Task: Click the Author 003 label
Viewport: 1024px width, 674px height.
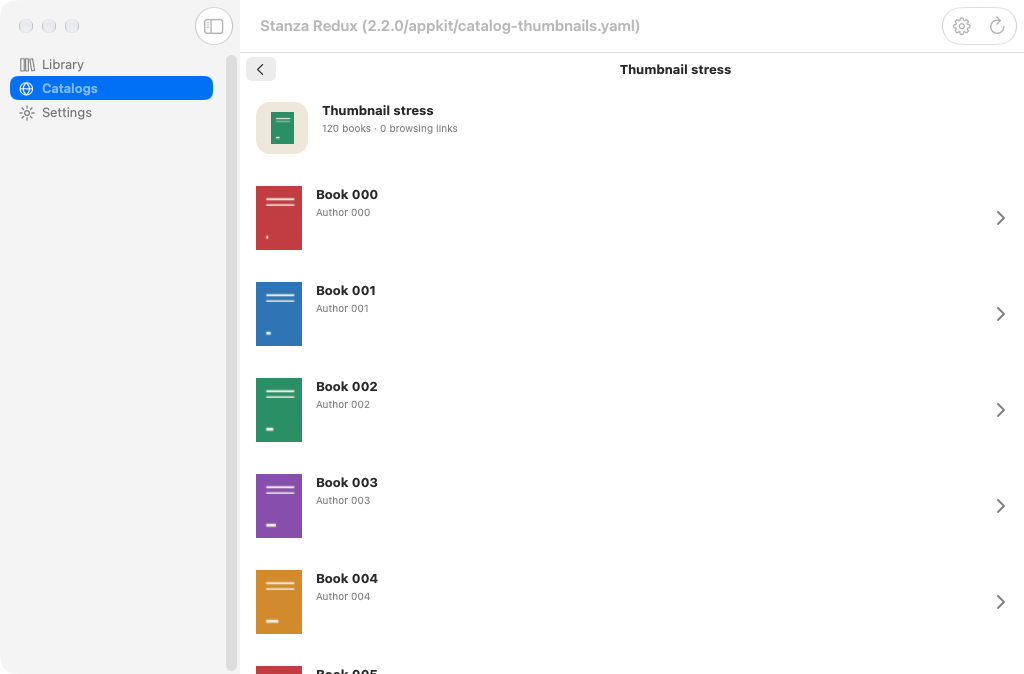Action: (x=343, y=500)
